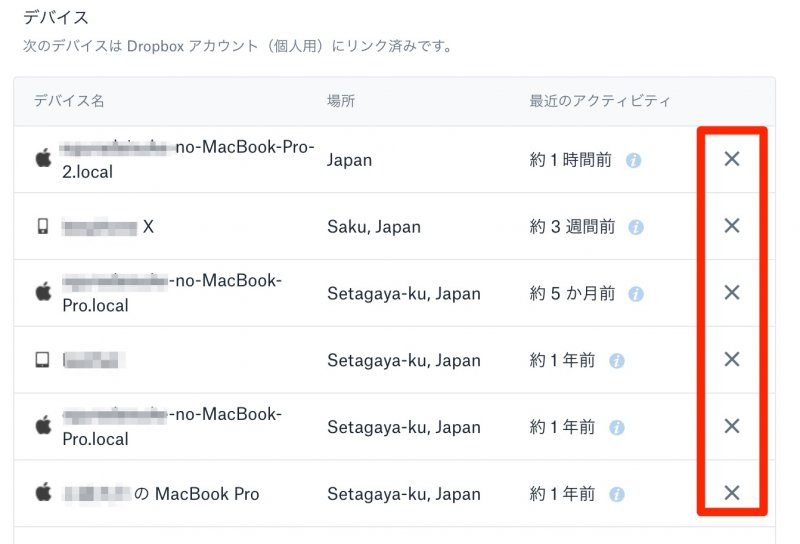
Task: Unlink the MacBook-Pro-2.local device with X
Action: pos(732,159)
